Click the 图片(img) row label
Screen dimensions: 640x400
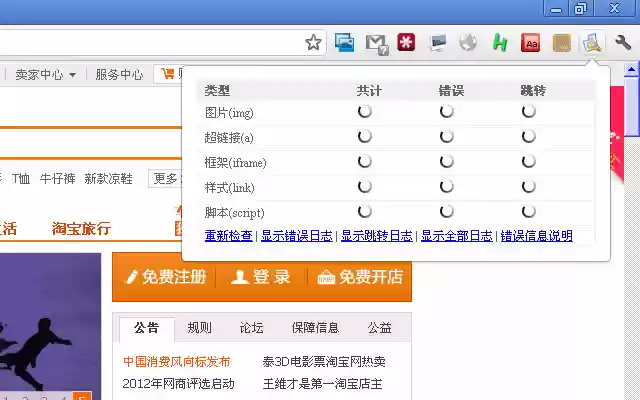pos(229,113)
